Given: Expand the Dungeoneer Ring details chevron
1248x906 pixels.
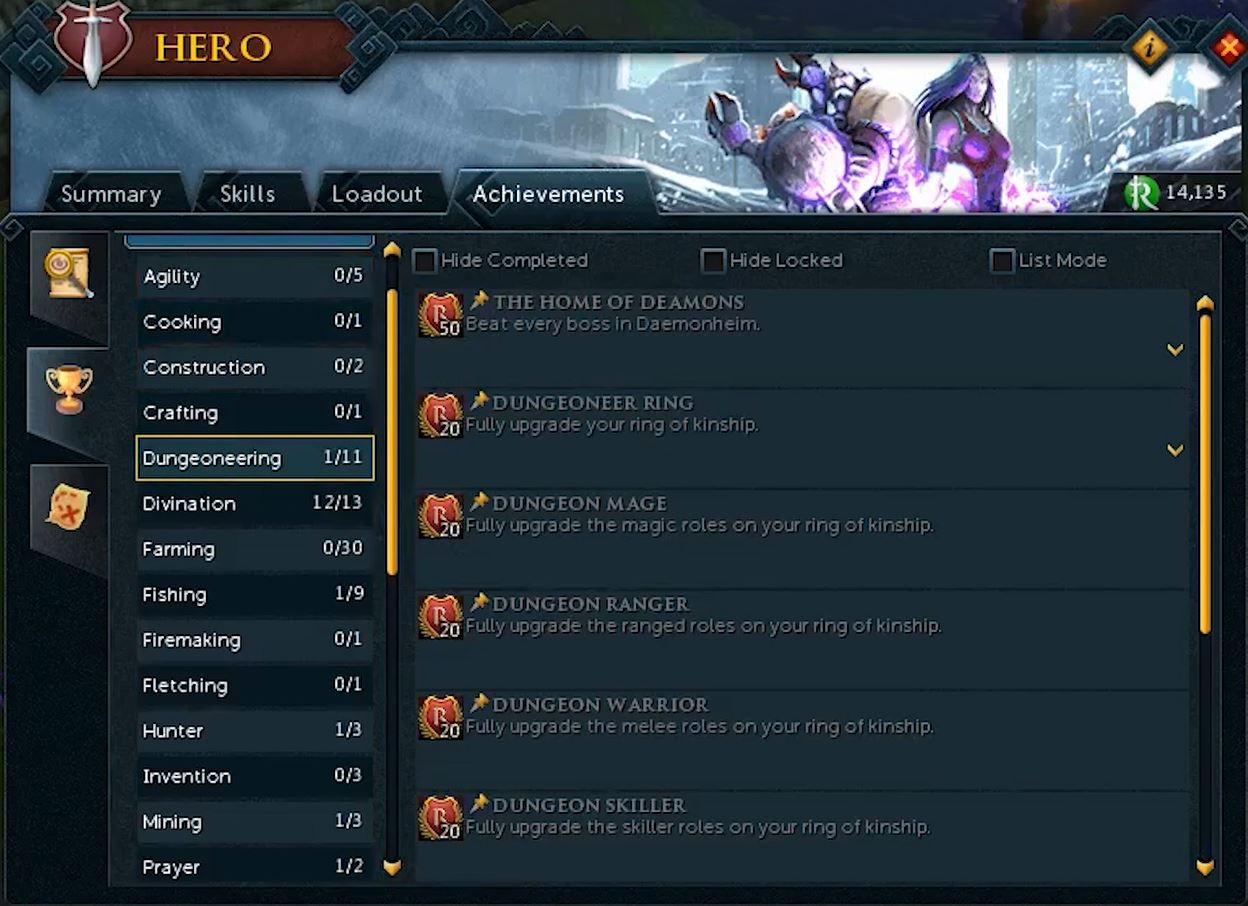Looking at the screenshot, I should point(1175,451).
